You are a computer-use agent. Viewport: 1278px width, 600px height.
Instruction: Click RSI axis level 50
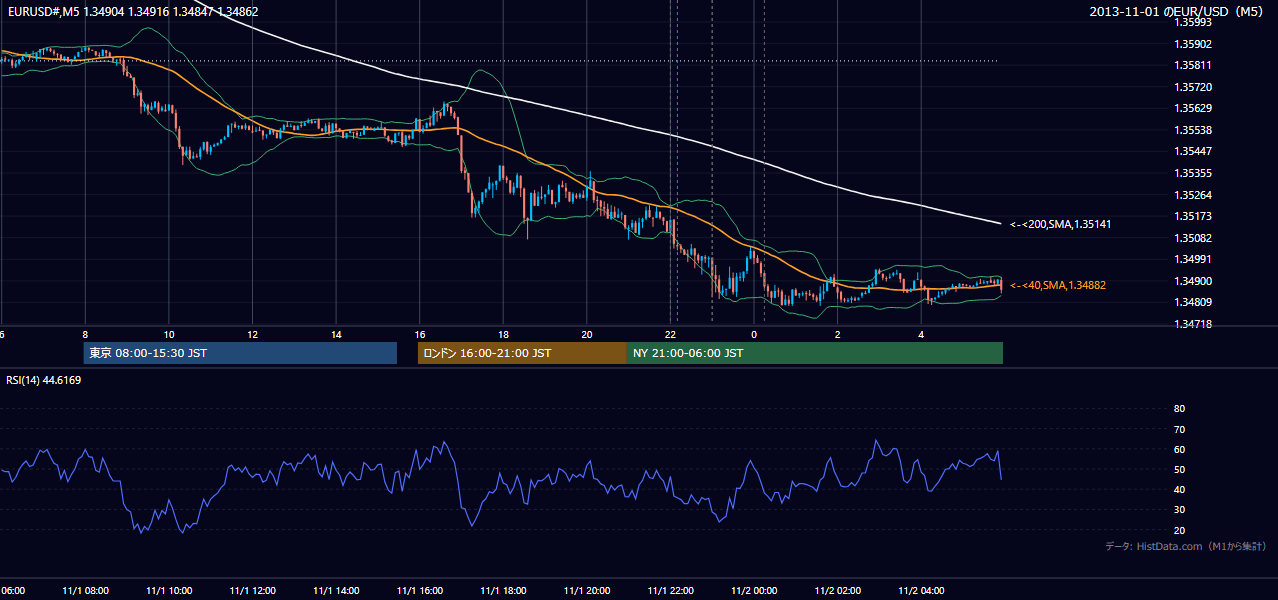[1179, 470]
